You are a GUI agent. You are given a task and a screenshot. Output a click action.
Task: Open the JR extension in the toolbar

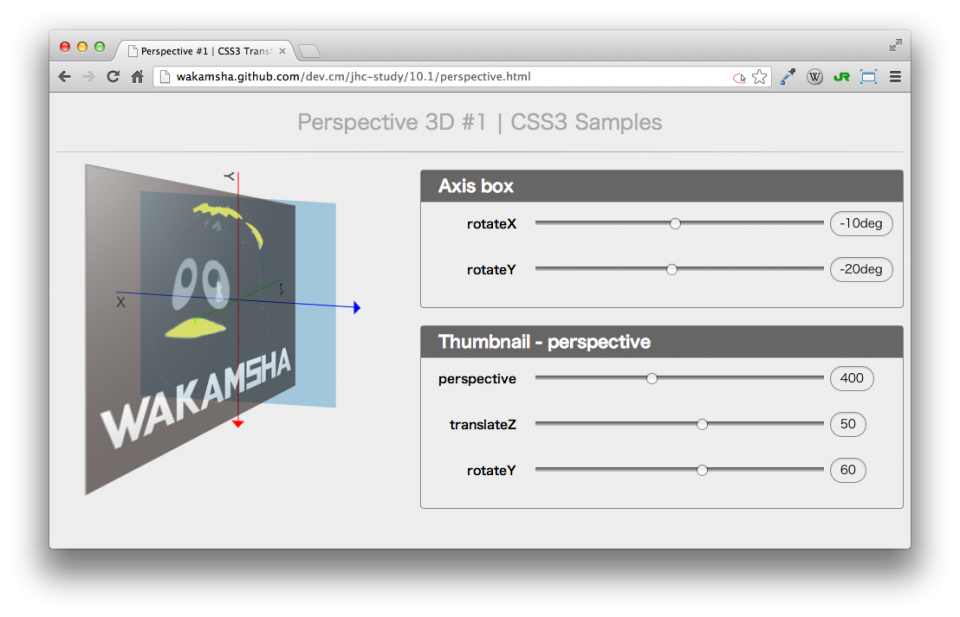click(x=841, y=76)
